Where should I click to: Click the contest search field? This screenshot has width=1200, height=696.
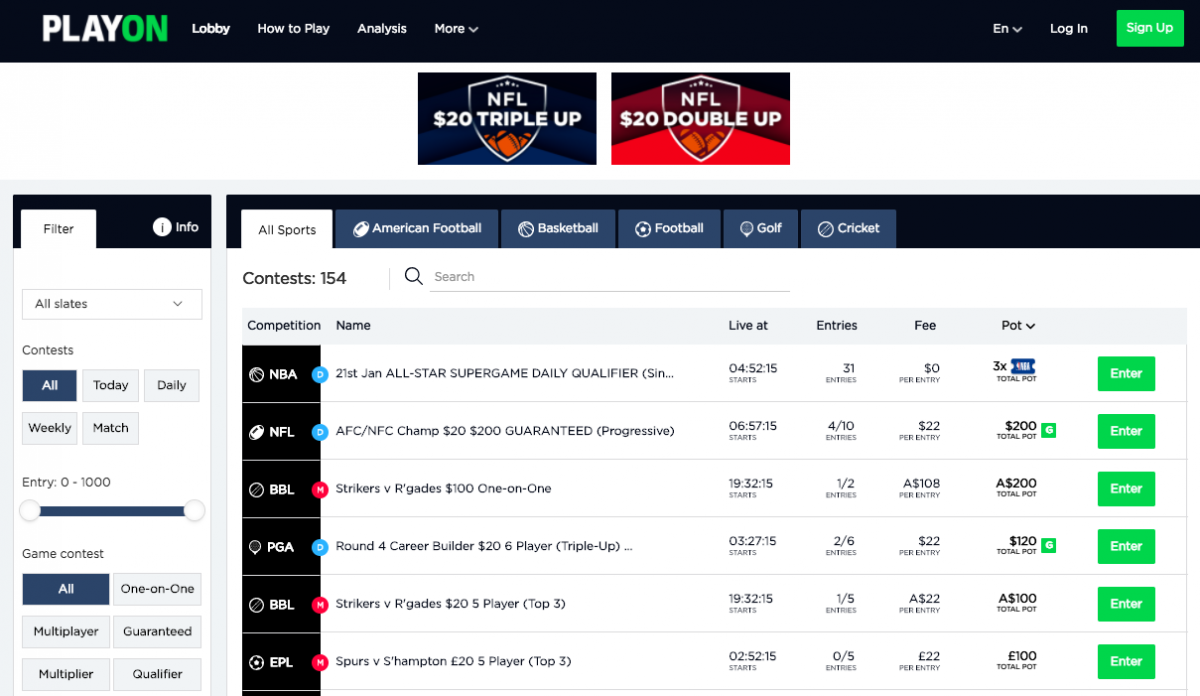tap(611, 277)
